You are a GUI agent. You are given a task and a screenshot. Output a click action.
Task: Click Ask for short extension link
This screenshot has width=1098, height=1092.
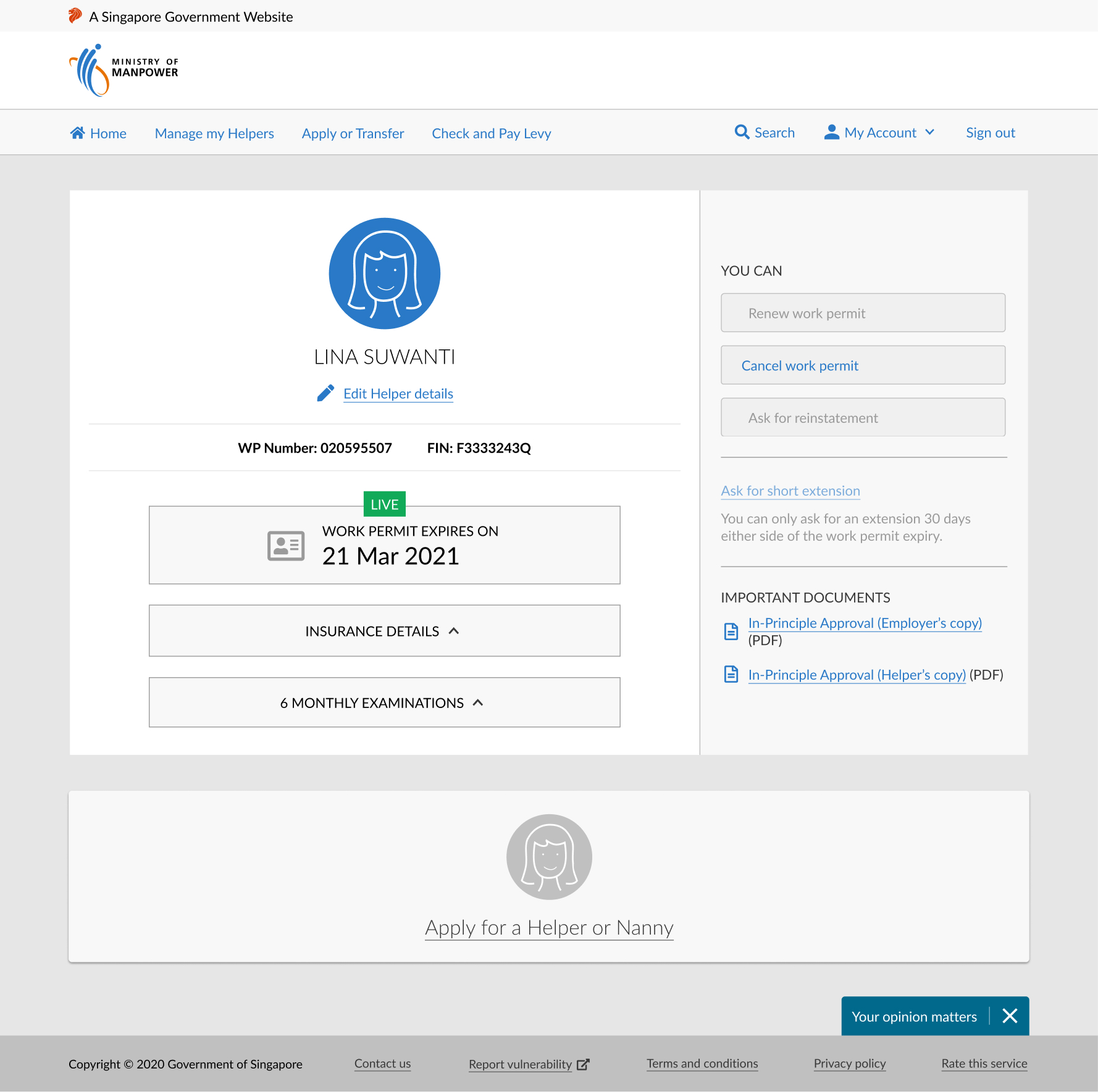[790, 491]
